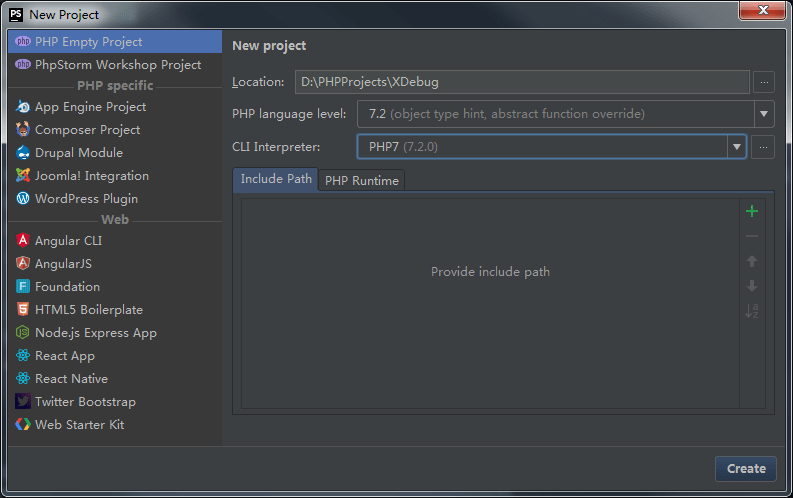Viewport: 793px width, 498px height.
Task: Browse for project location folder
Action: 764,82
